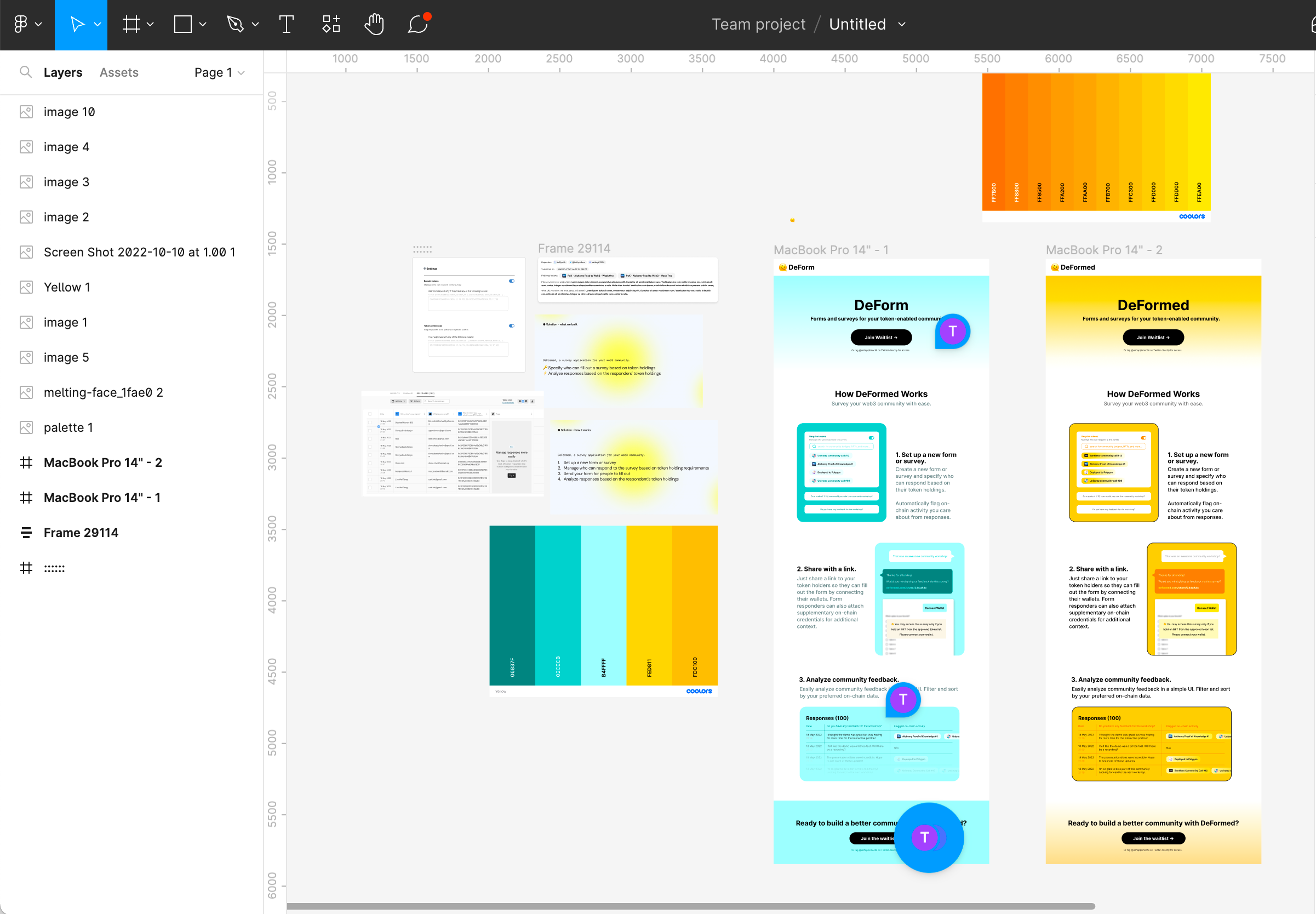Open the file name Untitled dropdown chevron
Screen dimensions: 1316x914
902,24
